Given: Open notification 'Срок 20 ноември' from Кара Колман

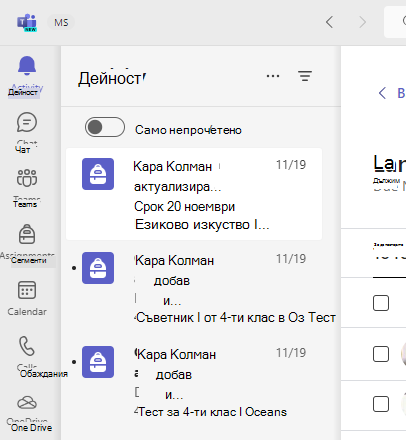Looking at the screenshot, I should coord(194,194).
